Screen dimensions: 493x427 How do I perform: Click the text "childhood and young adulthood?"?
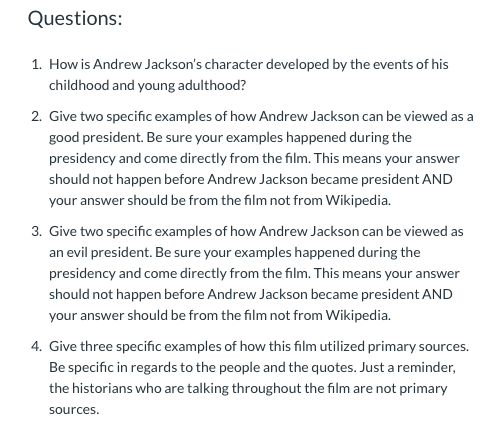click(147, 86)
